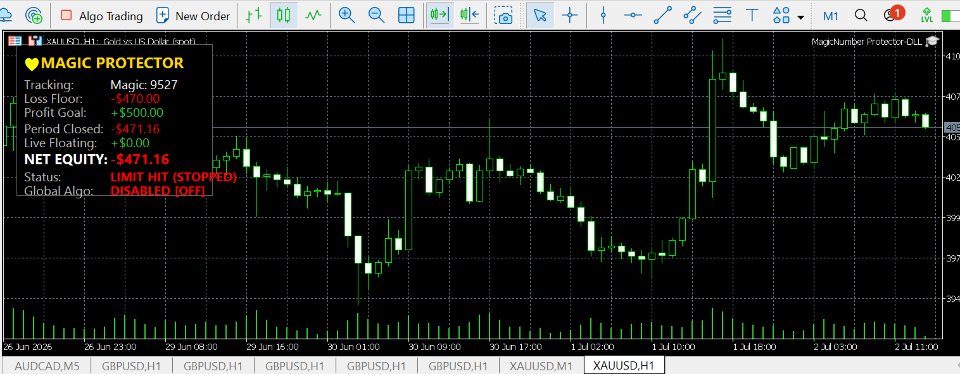Select the crosshair tool
The height and width of the screenshot is (374, 960).
pos(570,16)
